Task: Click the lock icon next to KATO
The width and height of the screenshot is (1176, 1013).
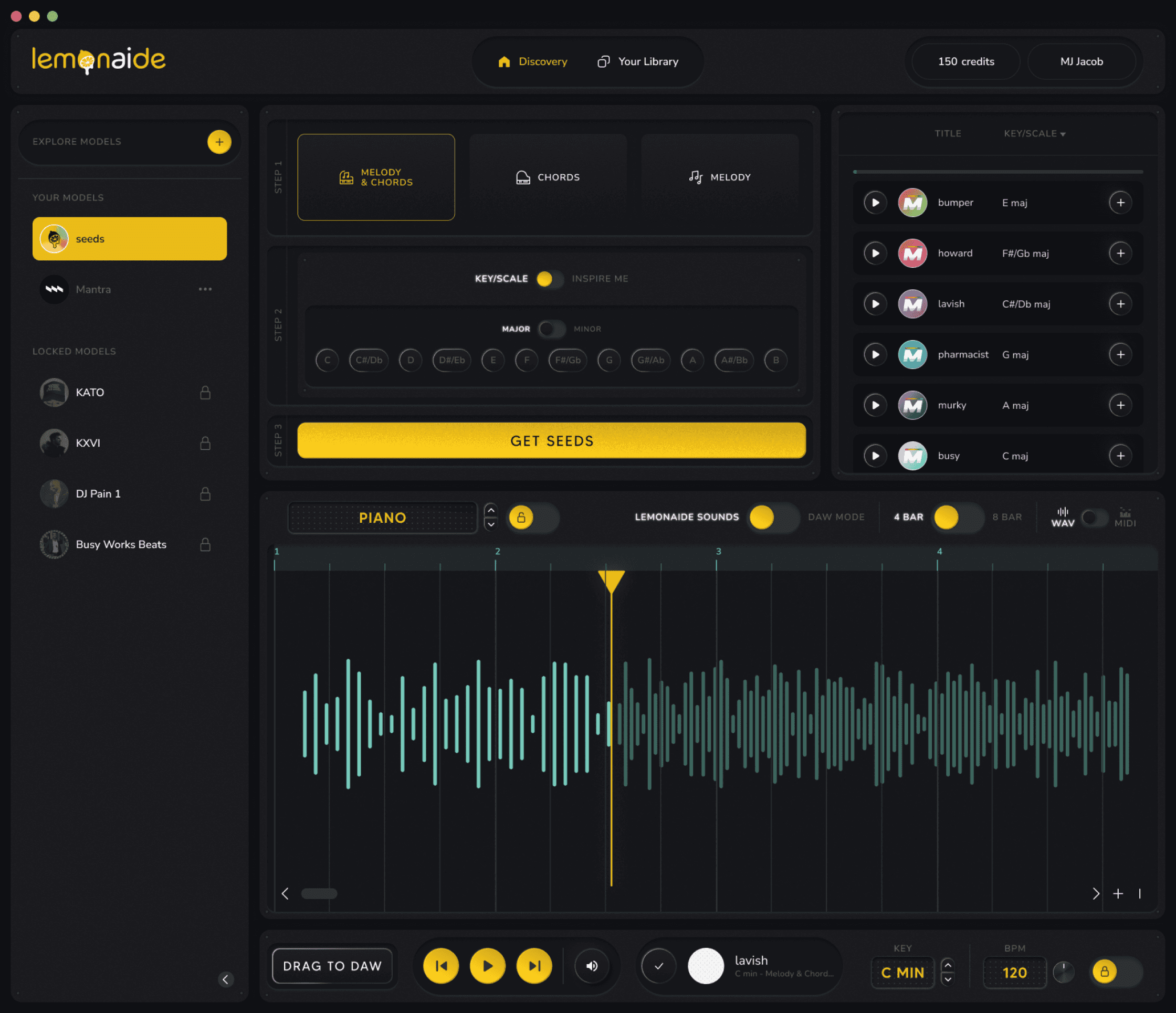Action: pos(205,393)
